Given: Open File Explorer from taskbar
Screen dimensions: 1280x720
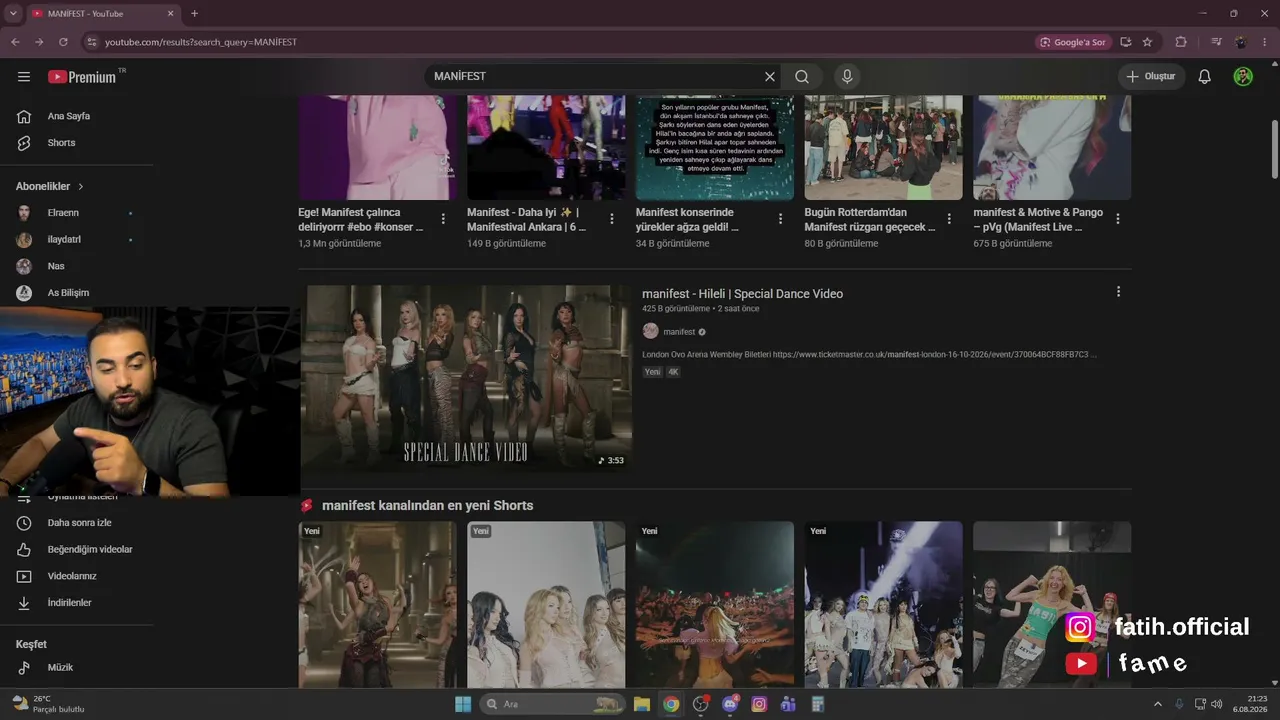Looking at the screenshot, I should (642, 704).
